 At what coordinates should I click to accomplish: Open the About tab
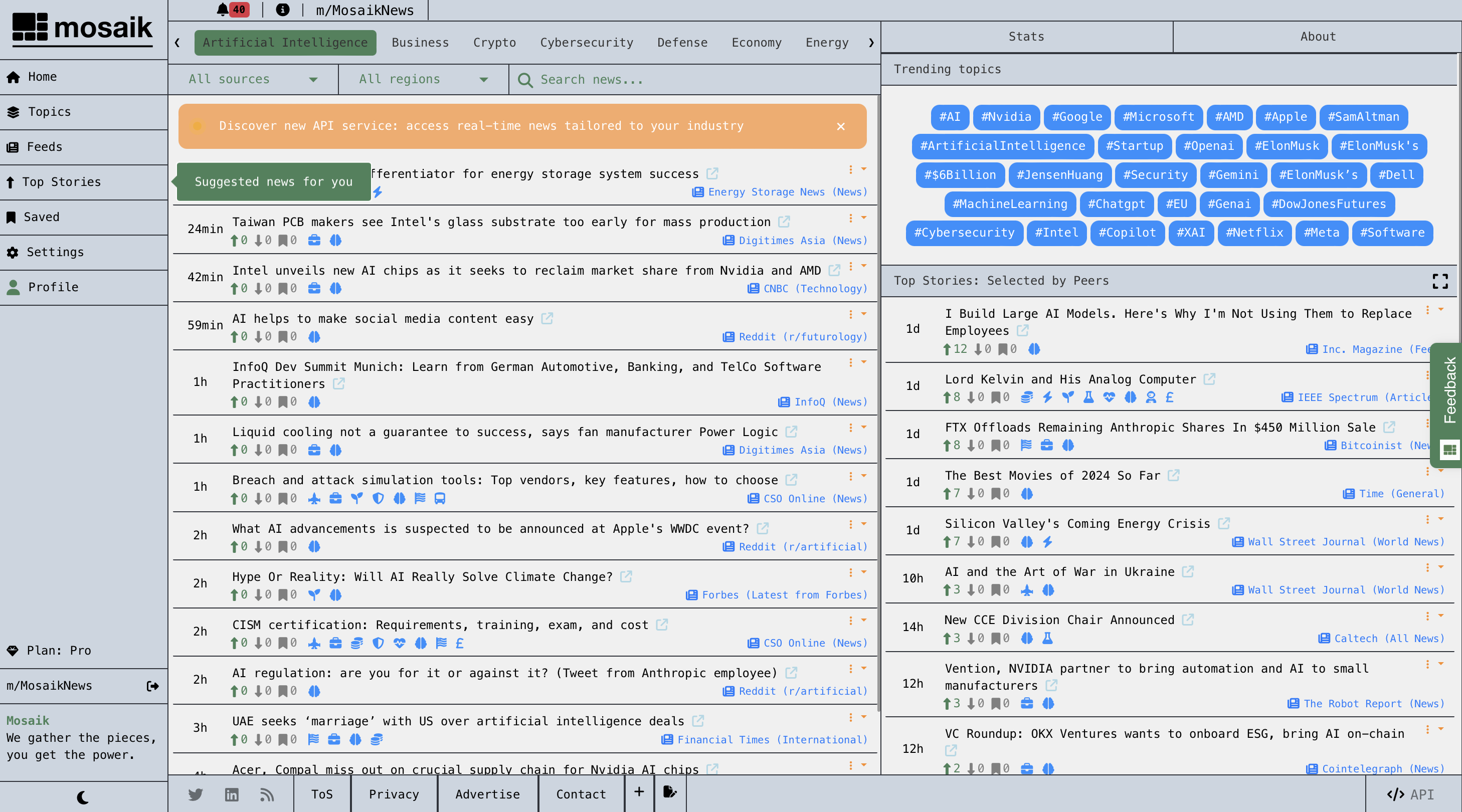tap(1317, 36)
